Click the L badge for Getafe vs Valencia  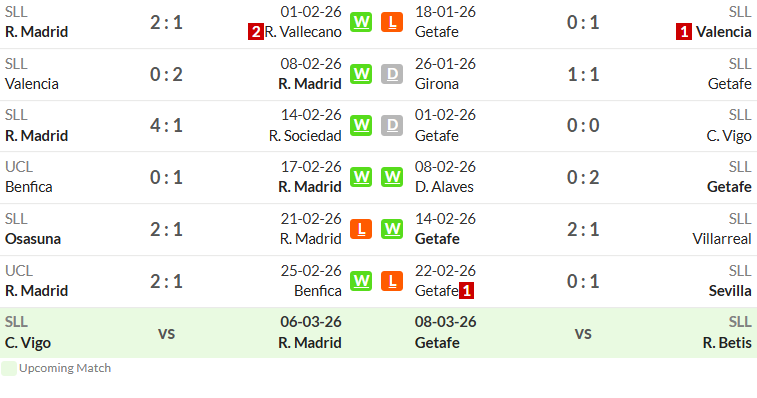point(392,22)
